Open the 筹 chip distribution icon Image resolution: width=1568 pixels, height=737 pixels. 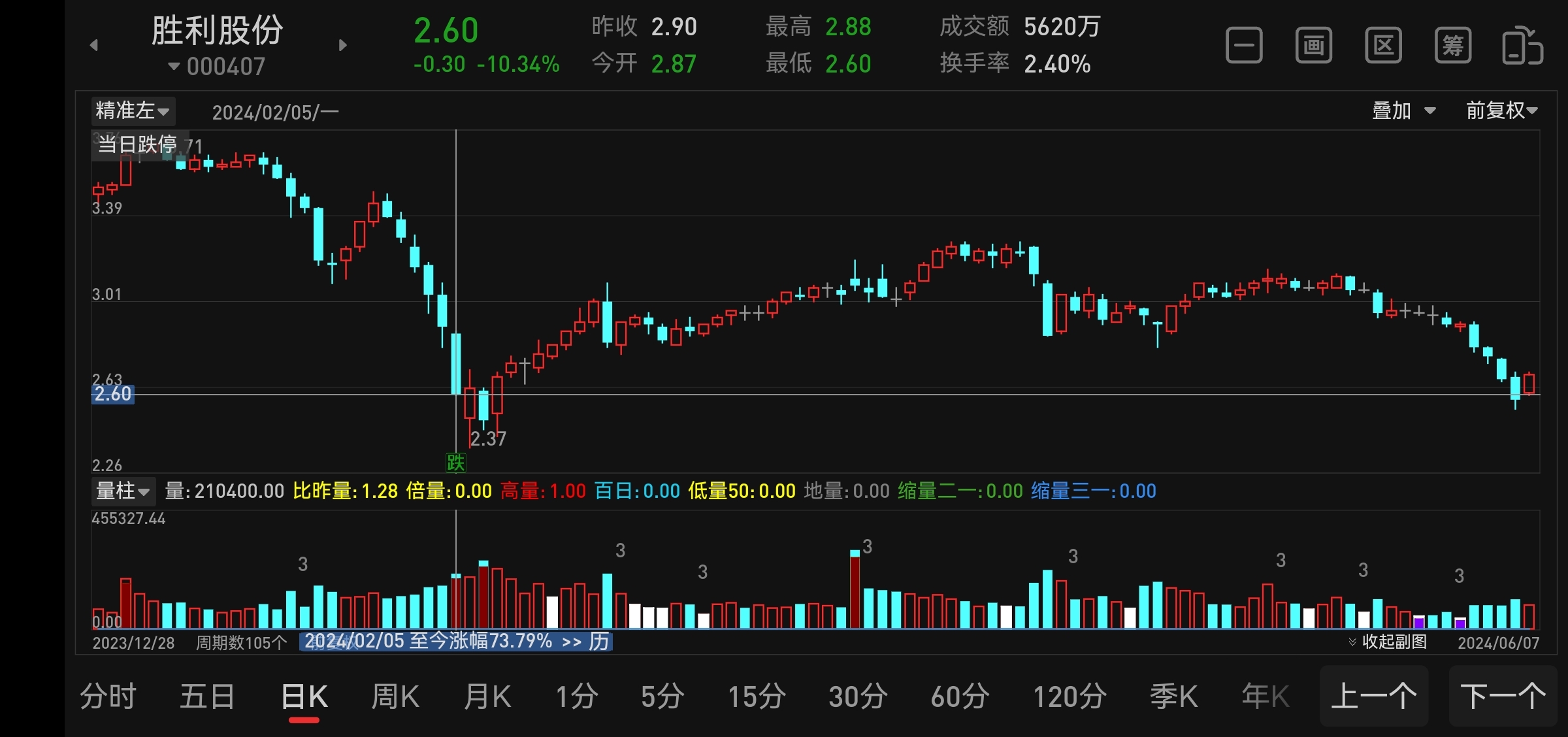coord(1453,46)
